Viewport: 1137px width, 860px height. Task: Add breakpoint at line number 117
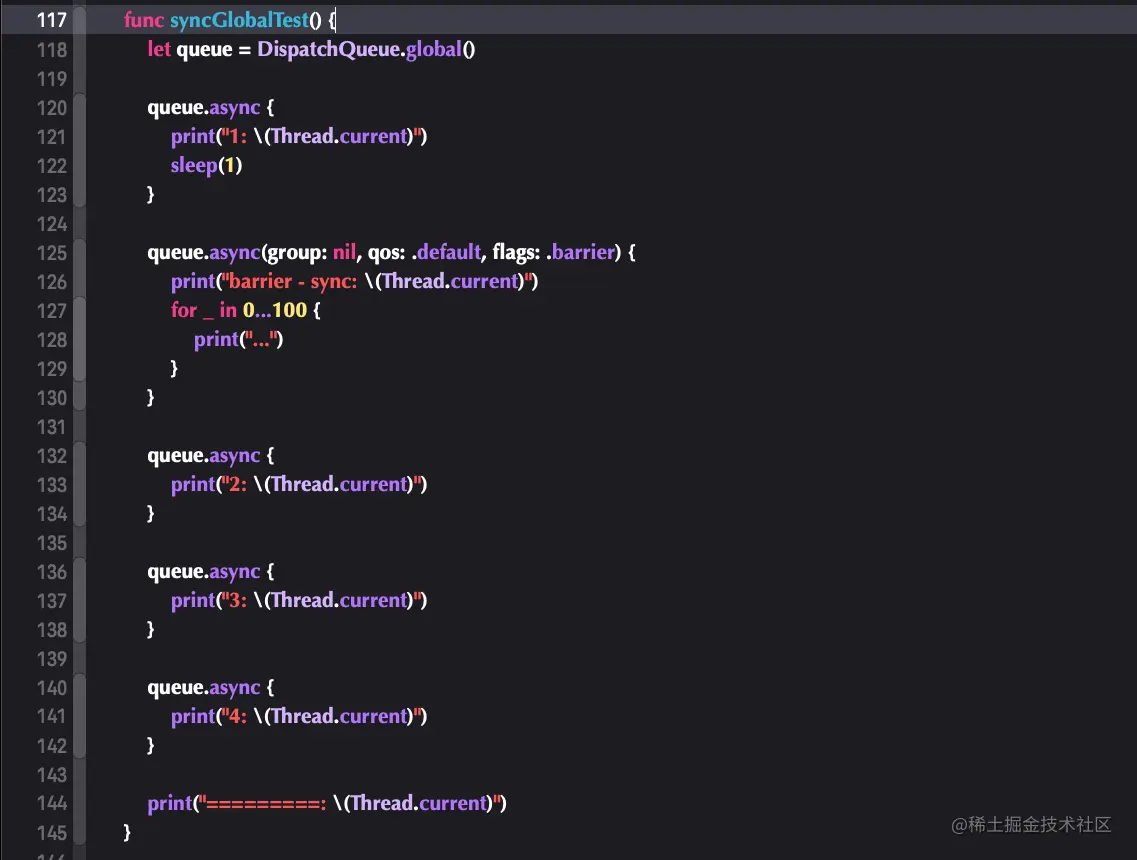pyautogui.click(x=51, y=20)
